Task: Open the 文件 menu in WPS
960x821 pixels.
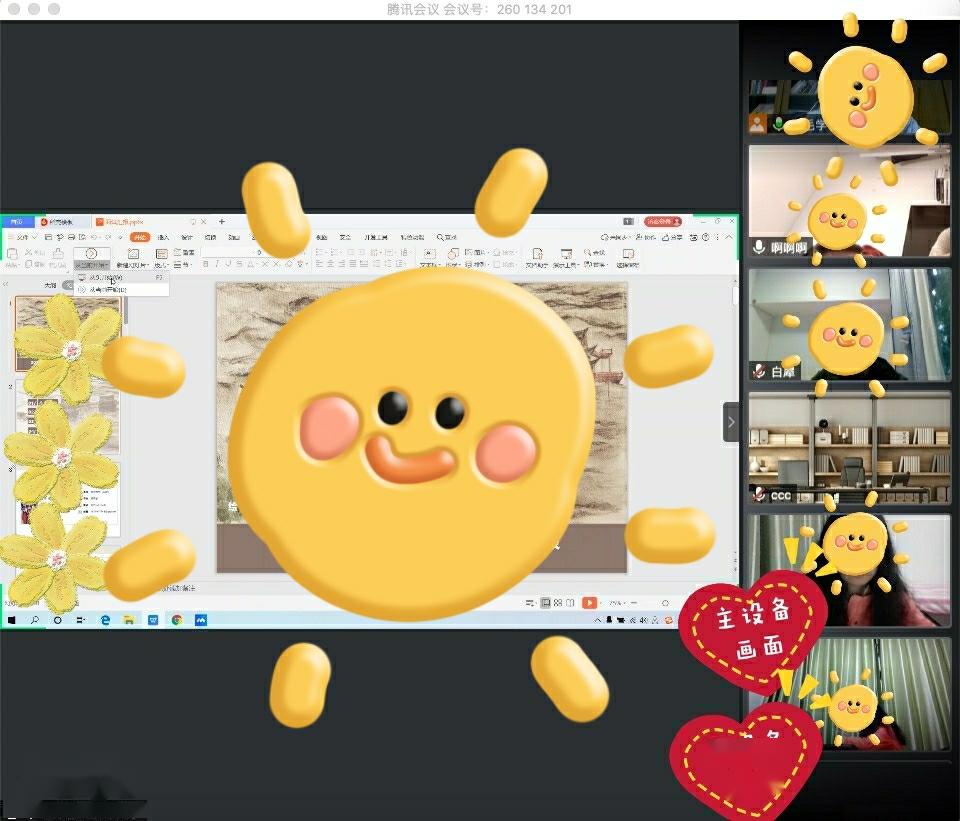Action: 23,237
